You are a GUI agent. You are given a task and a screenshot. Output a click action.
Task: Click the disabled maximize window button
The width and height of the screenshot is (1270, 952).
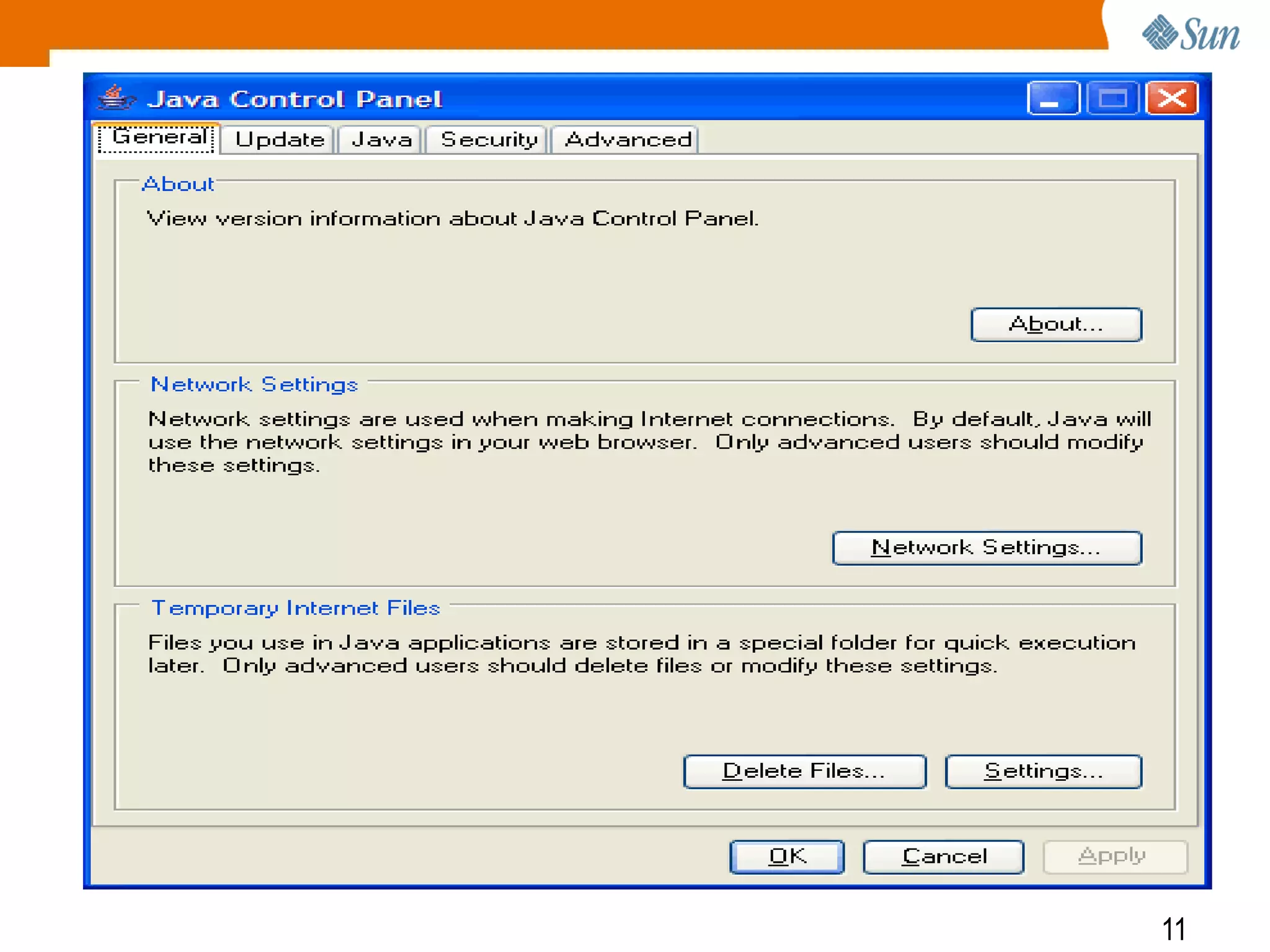[1113, 98]
